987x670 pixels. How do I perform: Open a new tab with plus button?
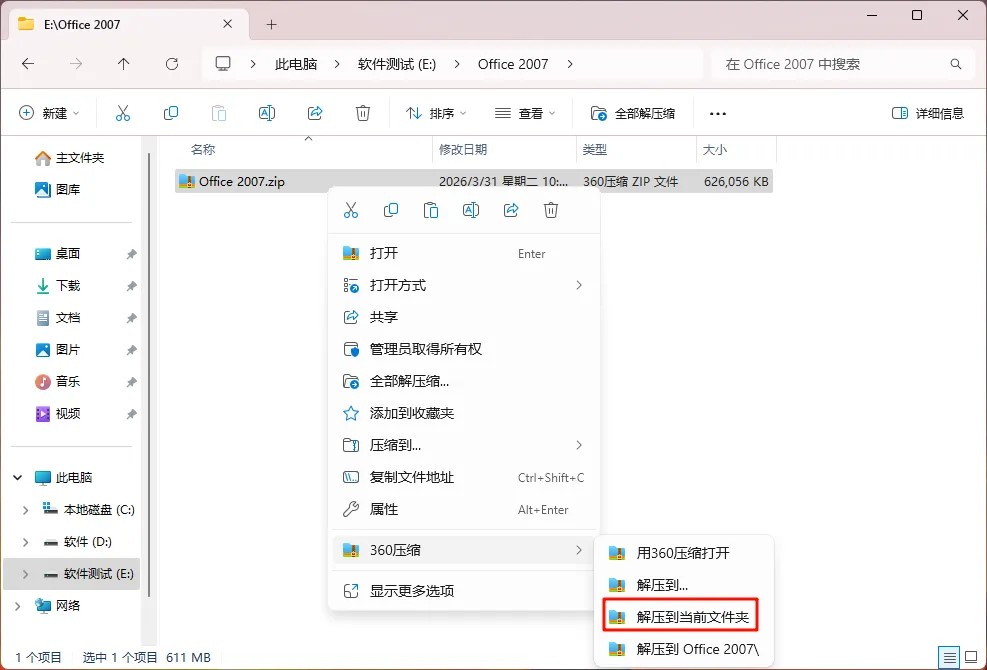271,25
